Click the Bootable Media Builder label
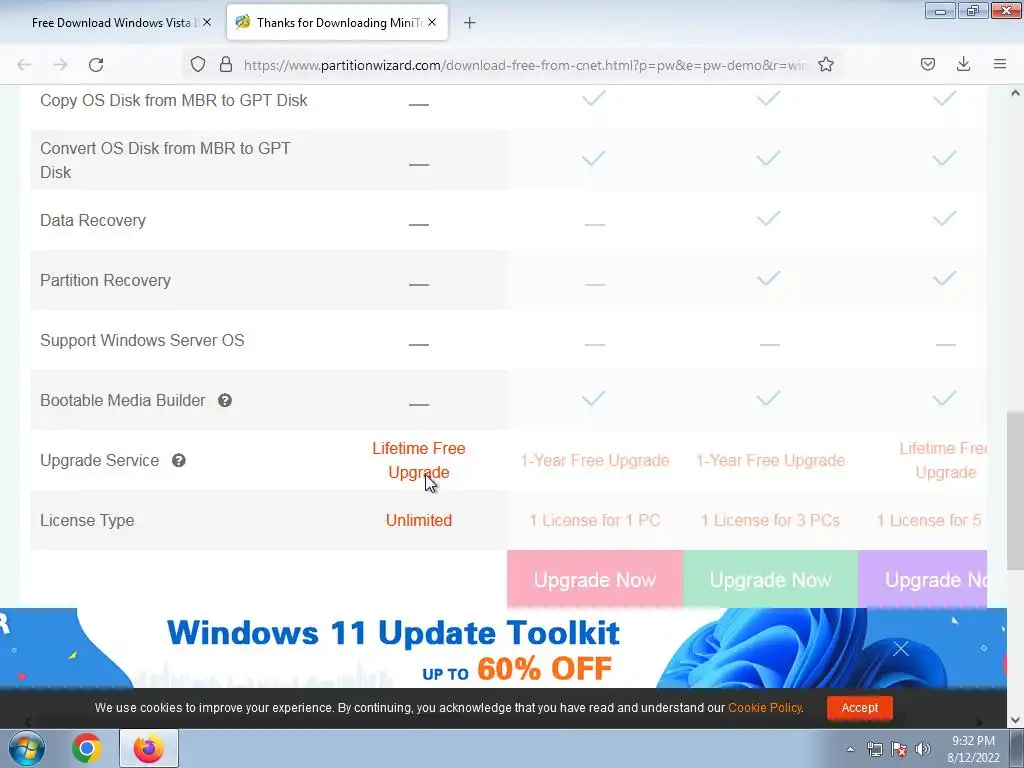The width and height of the screenshot is (1024, 768). tap(123, 400)
